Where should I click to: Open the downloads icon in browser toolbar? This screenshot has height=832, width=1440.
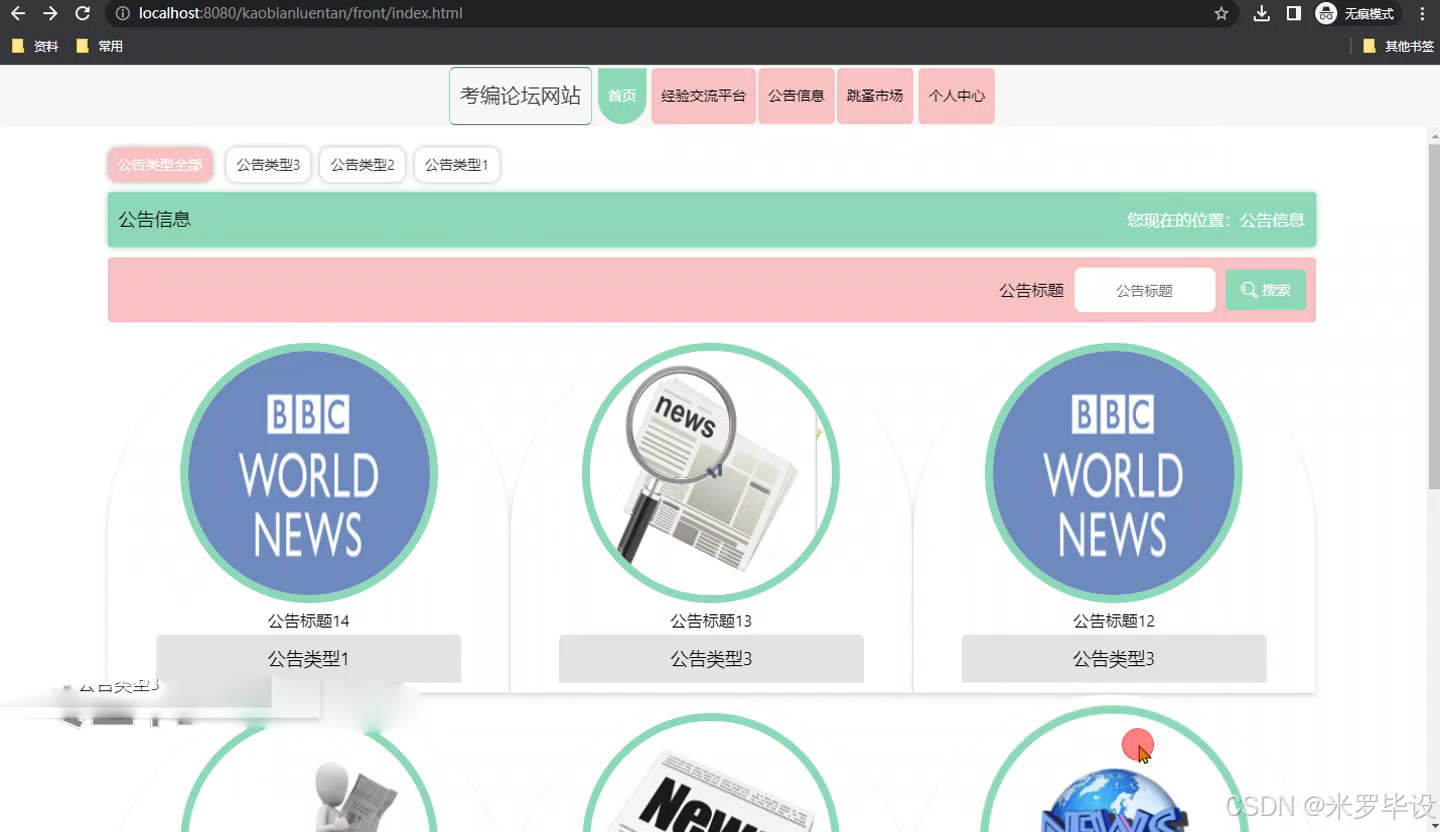tap(1262, 14)
